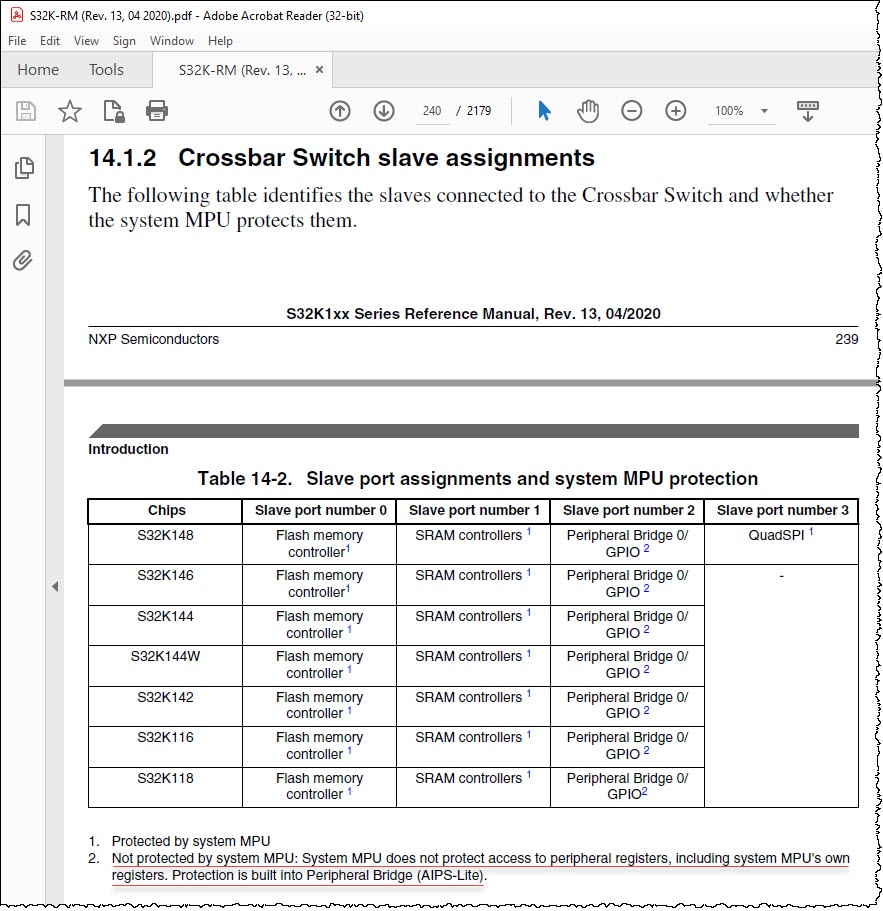Zoom in with the plus icon
This screenshot has height=911, width=883.
tap(676, 110)
